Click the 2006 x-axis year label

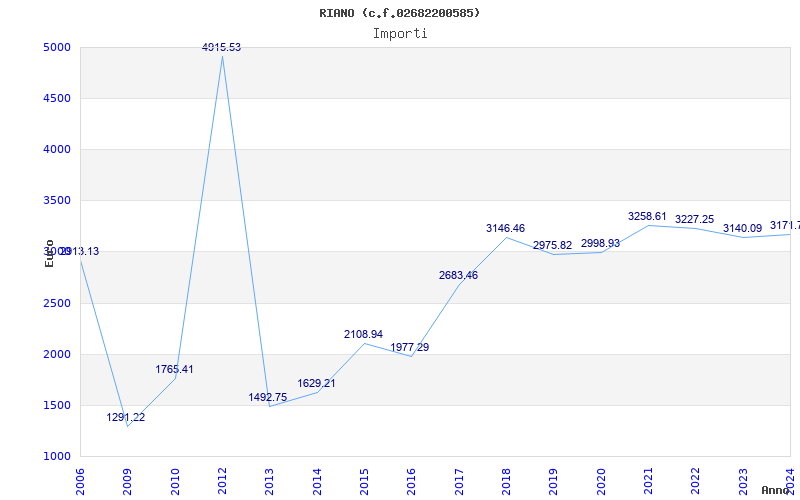(x=80, y=482)
